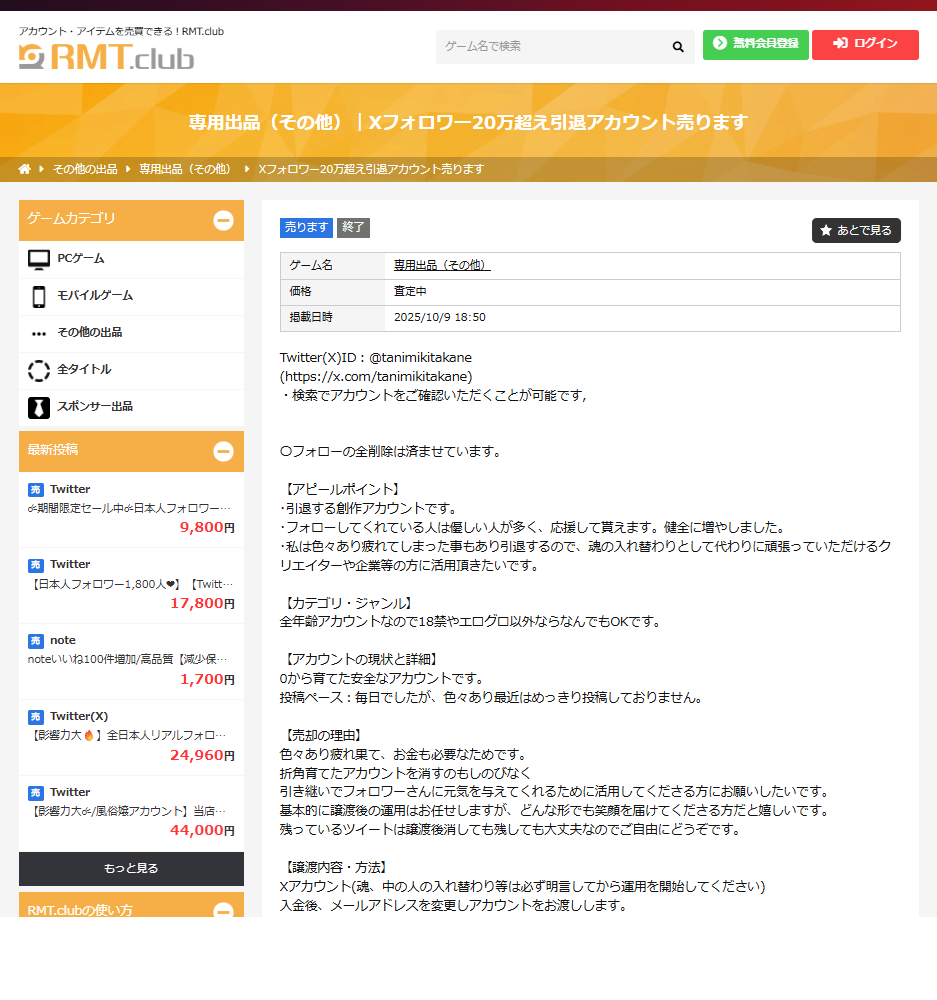Click the three-dots other listings icon

click(x=39, y=333)
